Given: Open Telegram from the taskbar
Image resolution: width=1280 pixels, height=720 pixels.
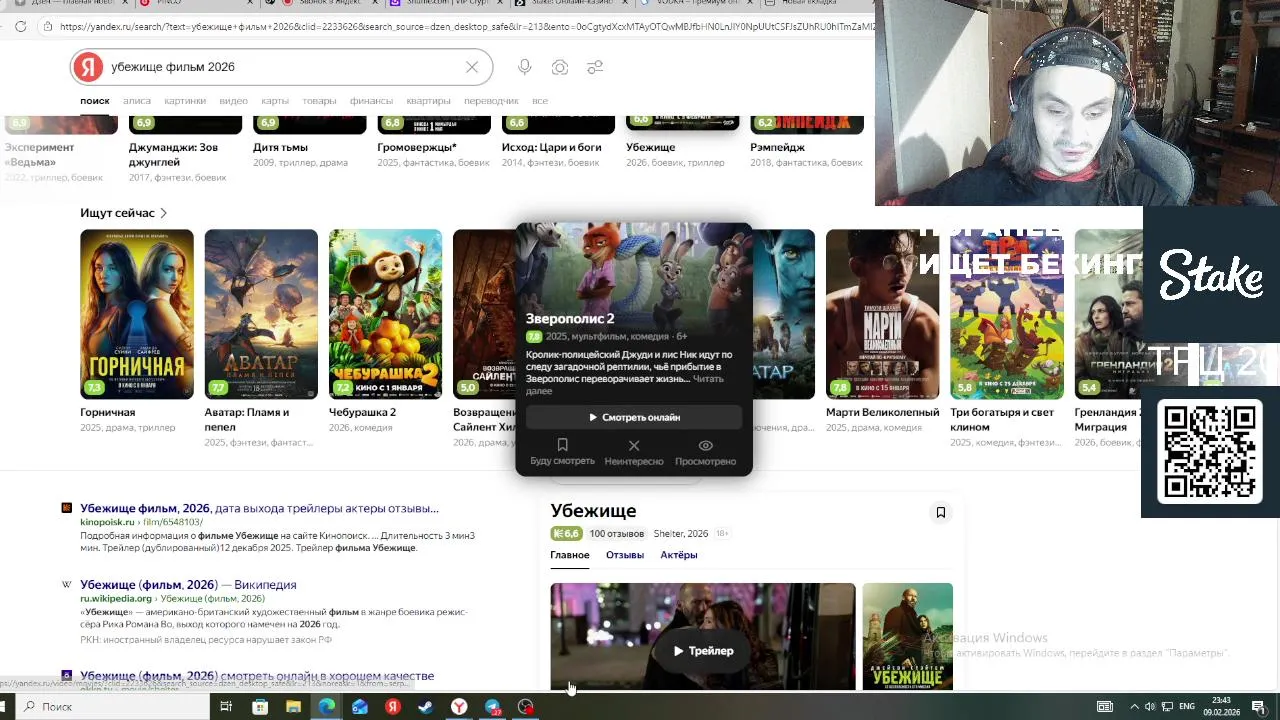Looking at the screenshot, I should [493, 707].
